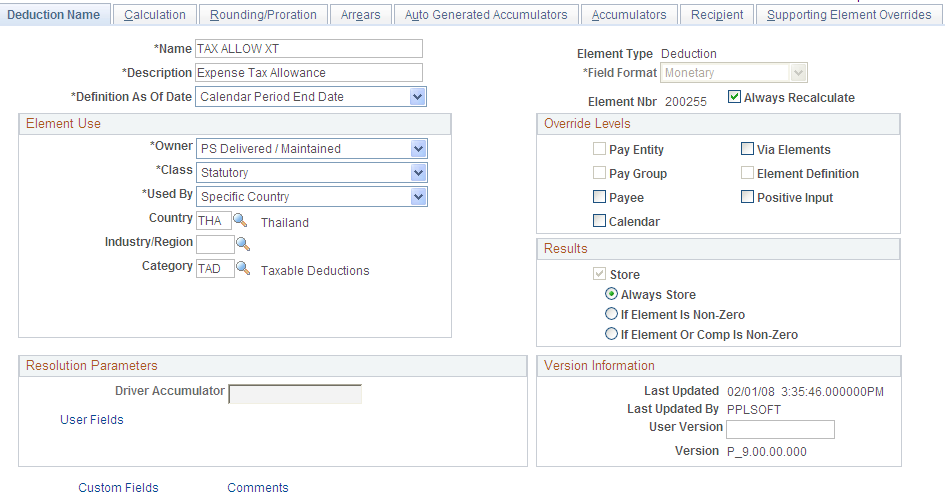Click into the User Version input field
Viewport: 945px width, 499px height.
click(780, 429)
